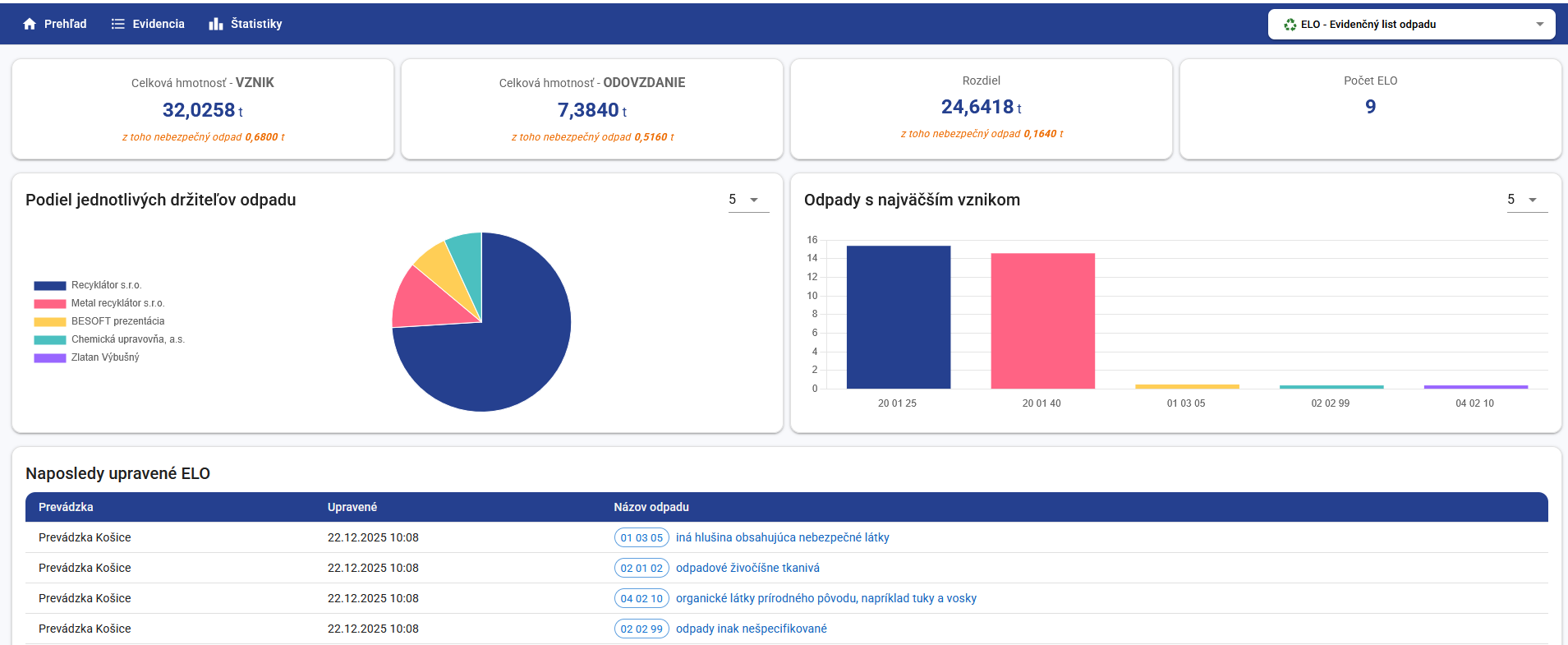Click the 02 02 99 waste code badge
Screen dimensions: 1568x645
tap(641, 629)
